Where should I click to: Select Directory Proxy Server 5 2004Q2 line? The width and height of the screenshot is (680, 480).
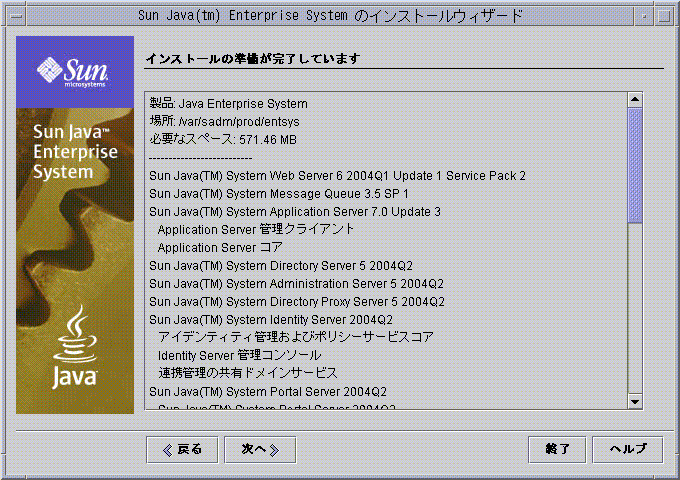pos(297,301)
